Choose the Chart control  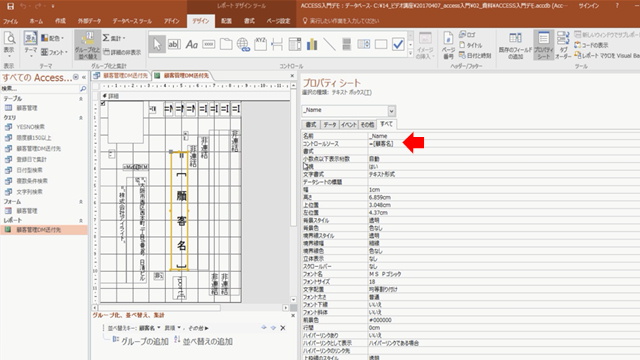pos(312,44)
